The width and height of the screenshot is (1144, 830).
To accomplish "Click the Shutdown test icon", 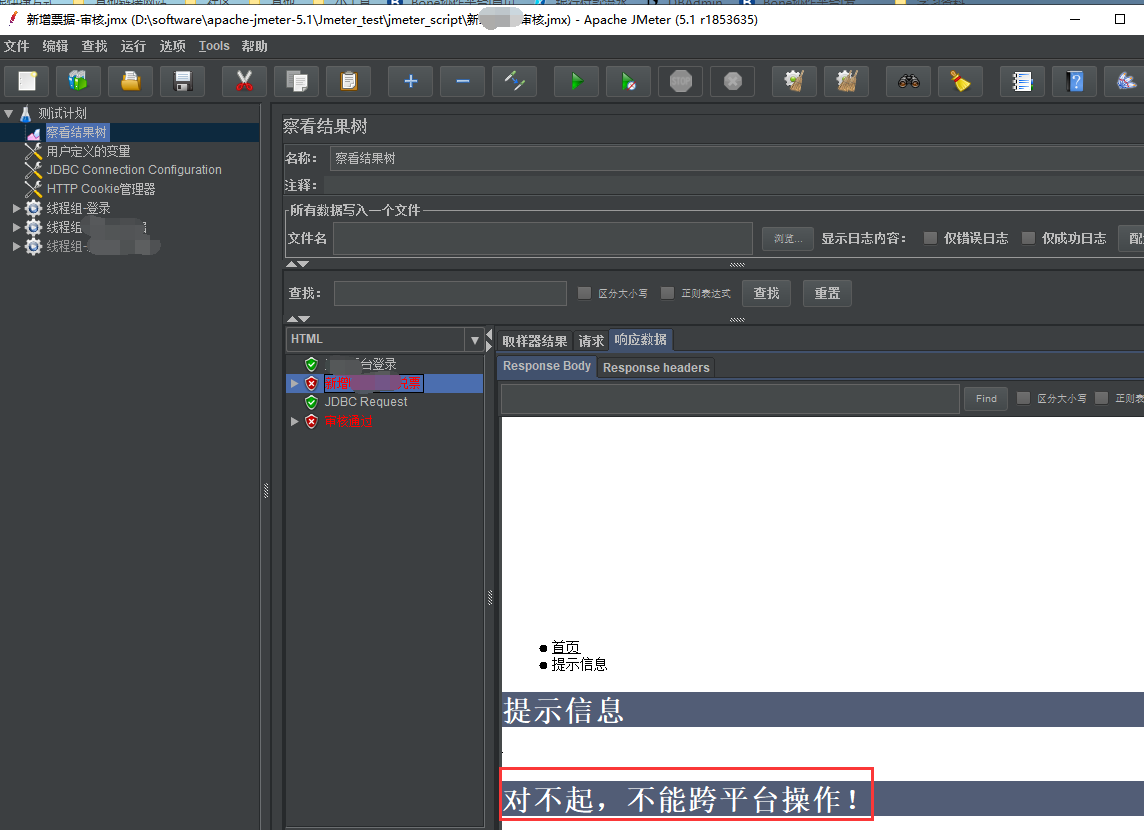I will (x=733, y=81).
